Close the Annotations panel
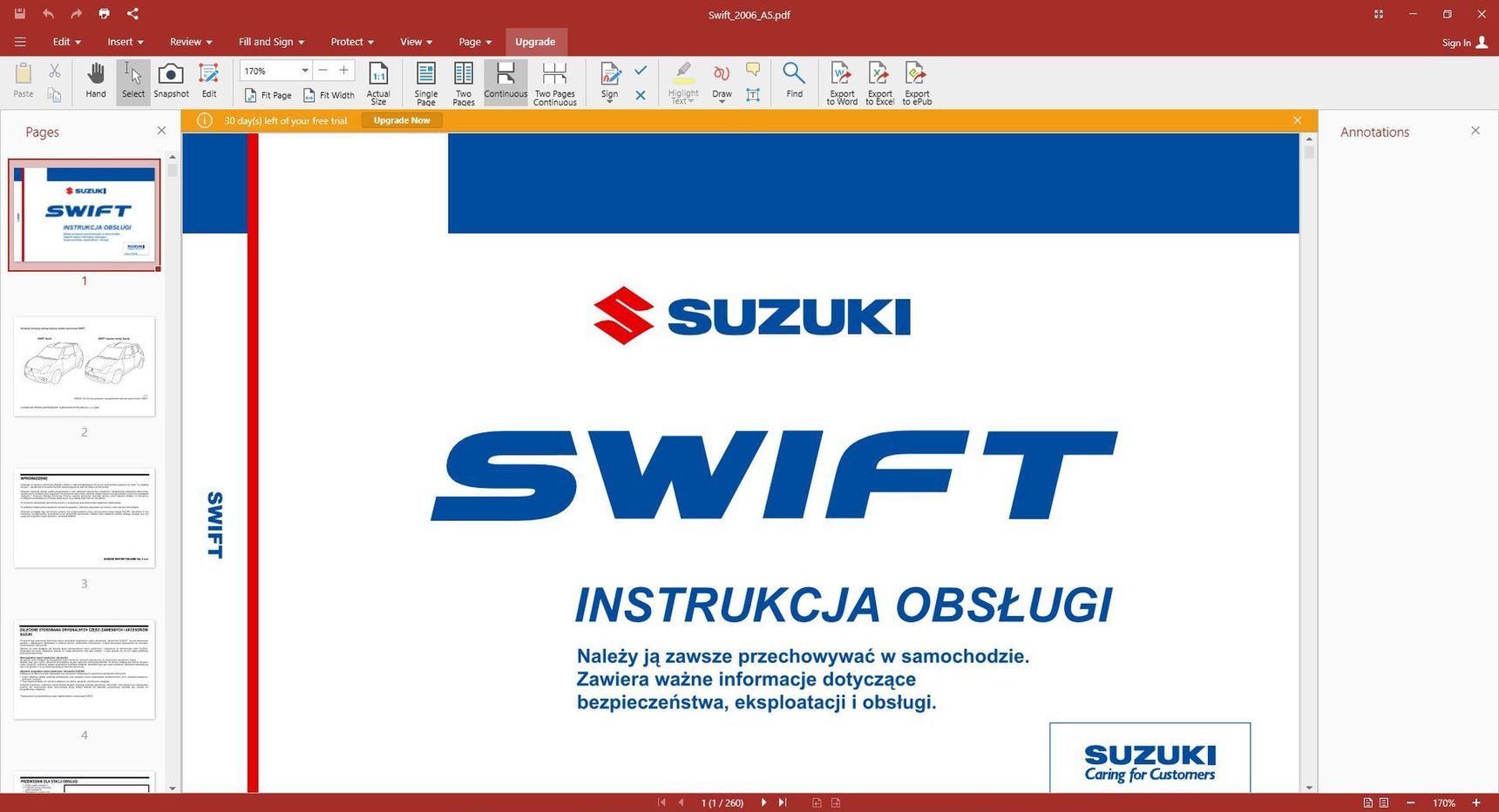Screen dimensions: 1499x812 [x=1475, y=131]
